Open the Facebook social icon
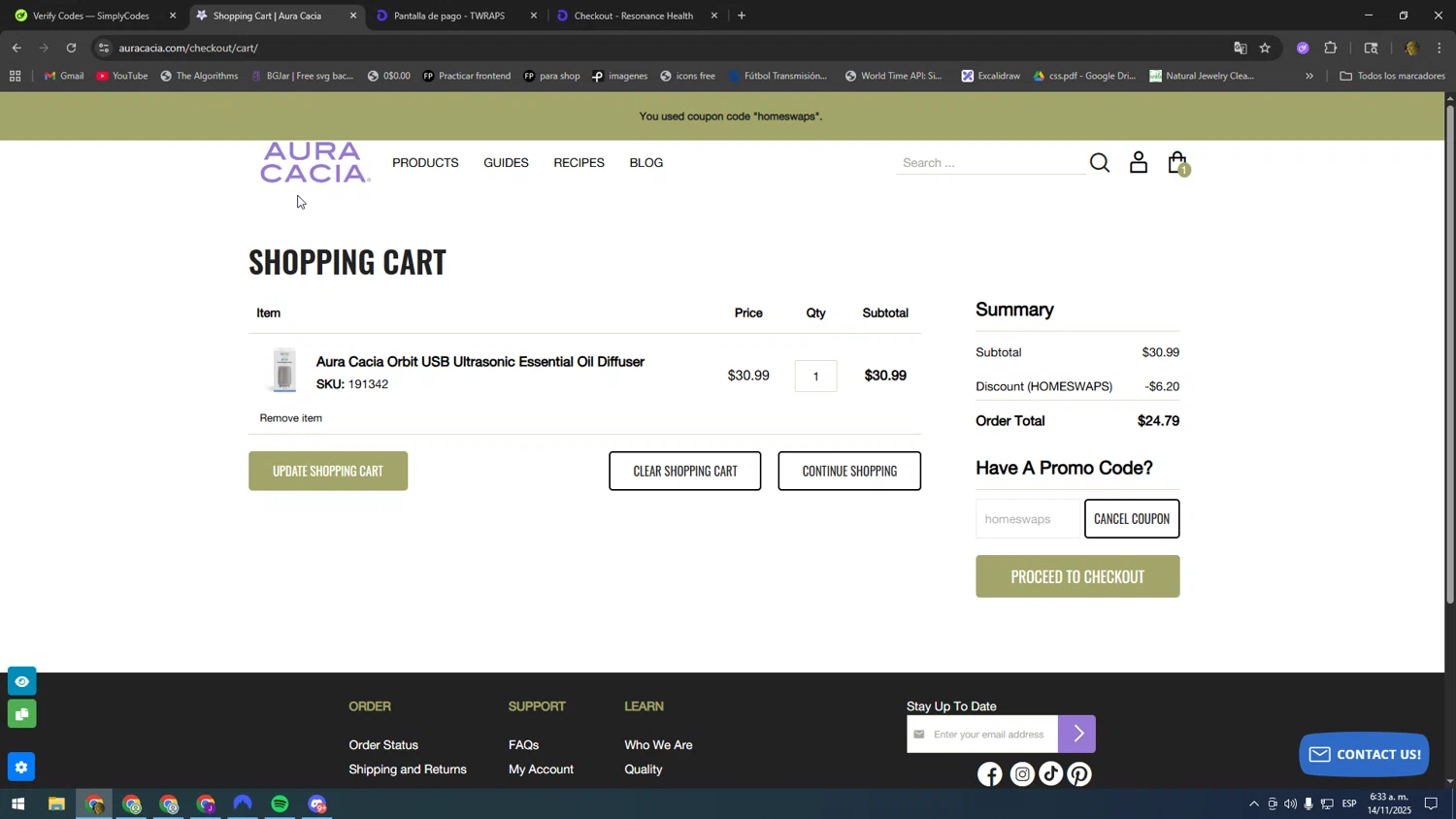Screen dimensions: 1456x819 [x=990, y=774]
